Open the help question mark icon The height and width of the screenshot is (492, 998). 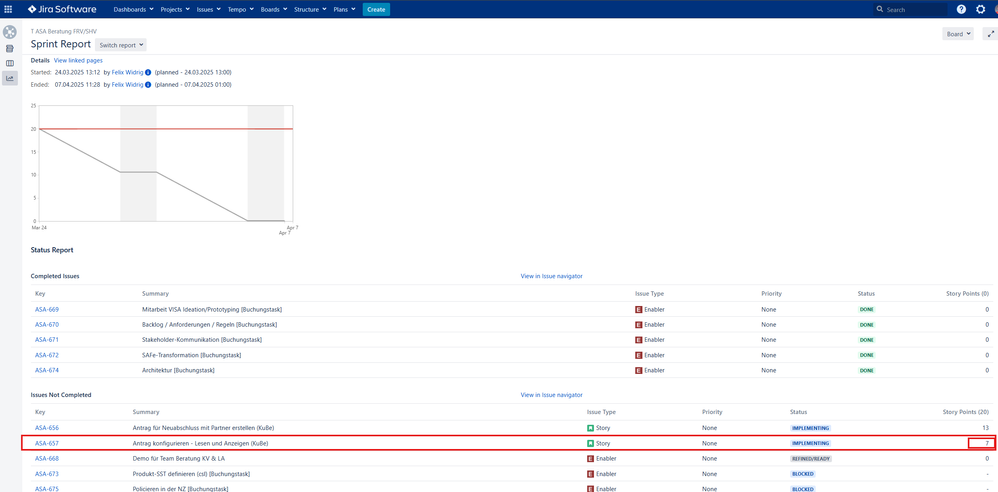tap(961, 10)
